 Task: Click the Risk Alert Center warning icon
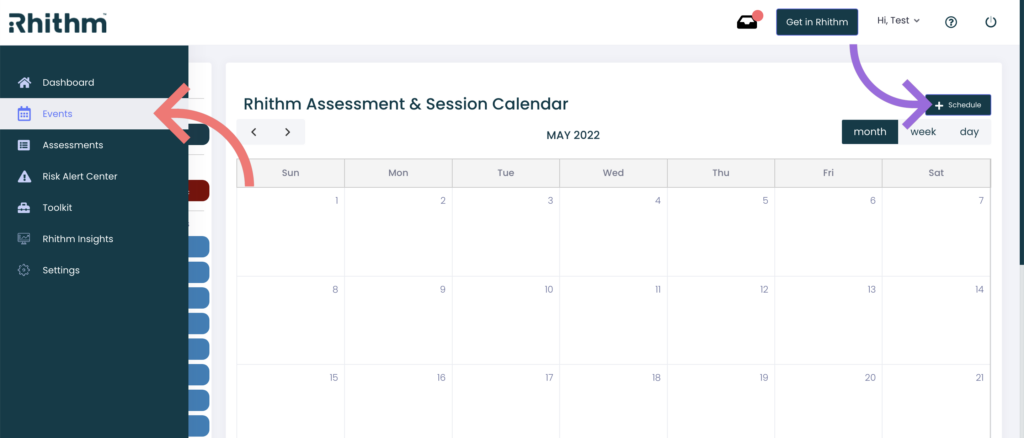tap(24, 177)
